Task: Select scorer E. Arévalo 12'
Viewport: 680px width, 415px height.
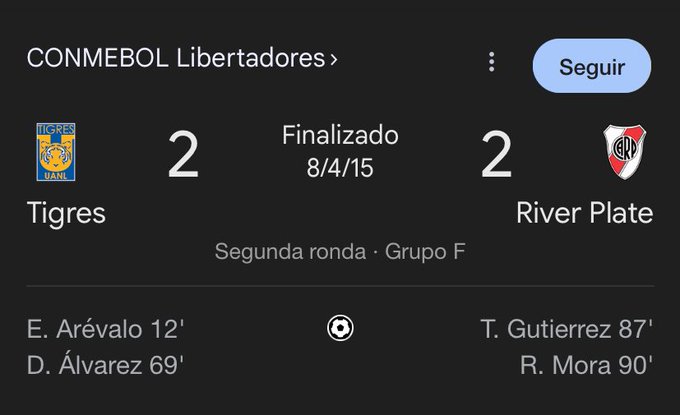Action: click(105, 329)
